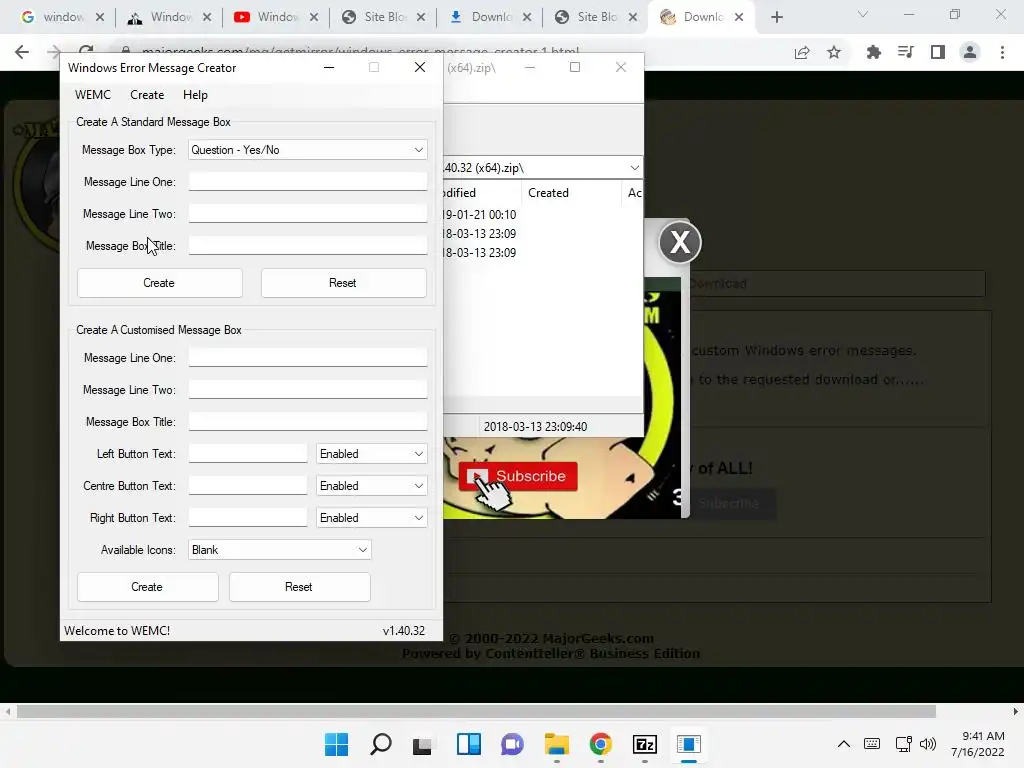Screen dimensions: 1024x768
Task: Open Chat app on taskbar
Action: point(513,744)
